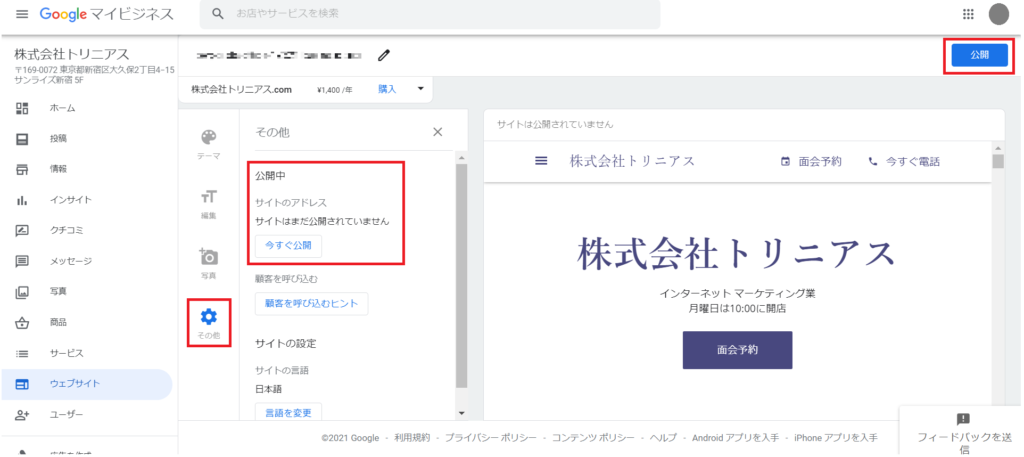Image resolution: width=1024 pixels, height=457 pixels.
Task: Click the 商品 basket icon
Action: point(22,323)
